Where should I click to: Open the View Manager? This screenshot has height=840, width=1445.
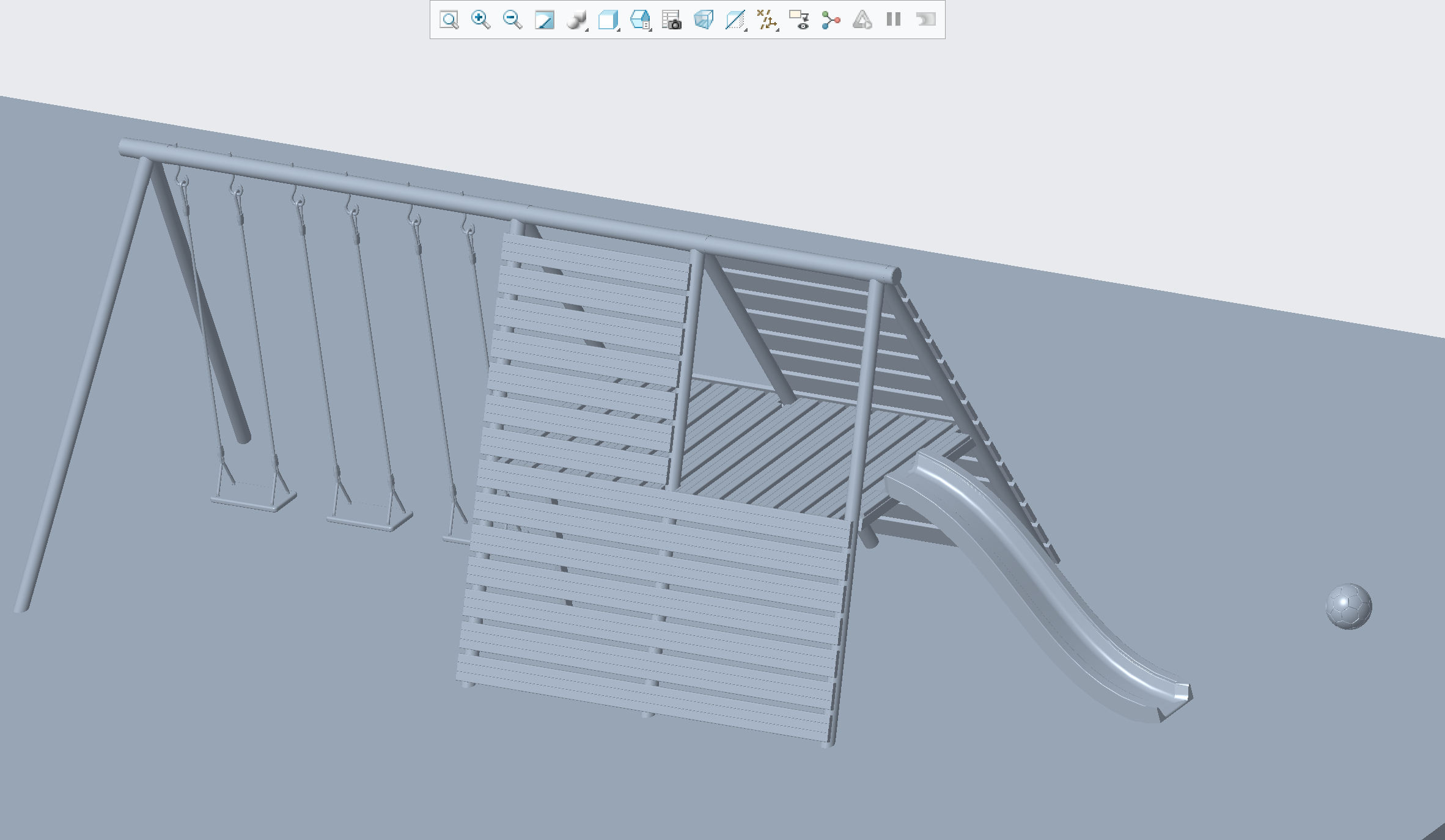pyautogui.click(x=672, y=20)
